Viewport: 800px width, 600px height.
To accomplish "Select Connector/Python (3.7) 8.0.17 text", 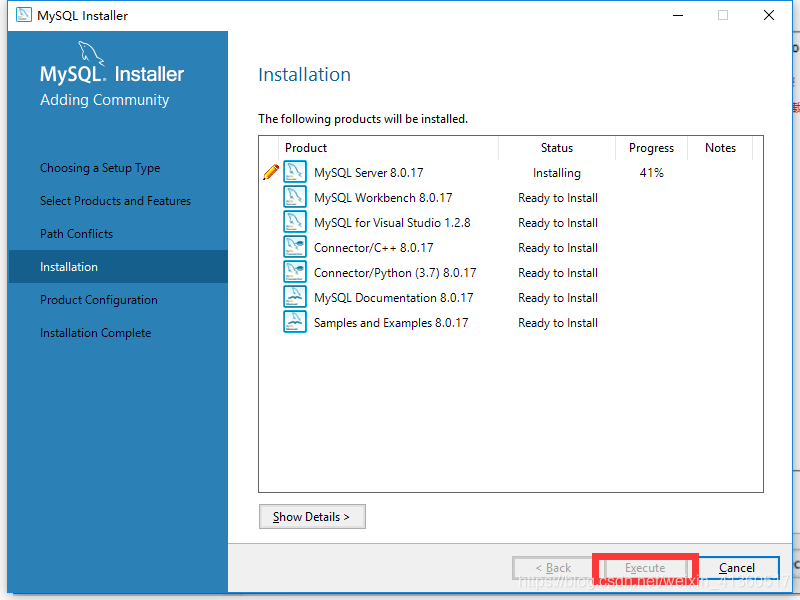I will coord(395,273).
